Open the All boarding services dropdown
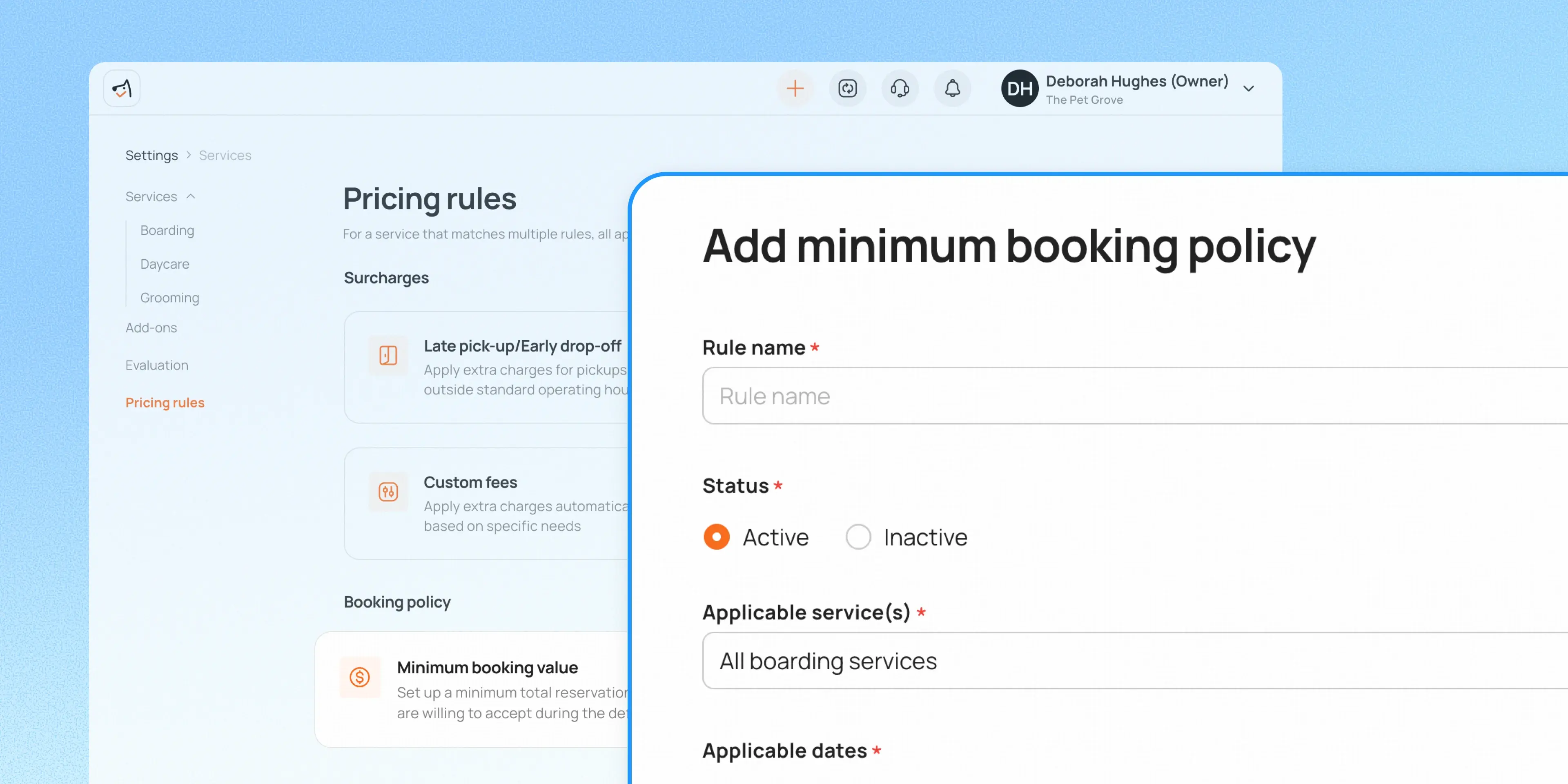This screenshot has width=1568, height=784. pyautogui.click(x=1135, y=660)
